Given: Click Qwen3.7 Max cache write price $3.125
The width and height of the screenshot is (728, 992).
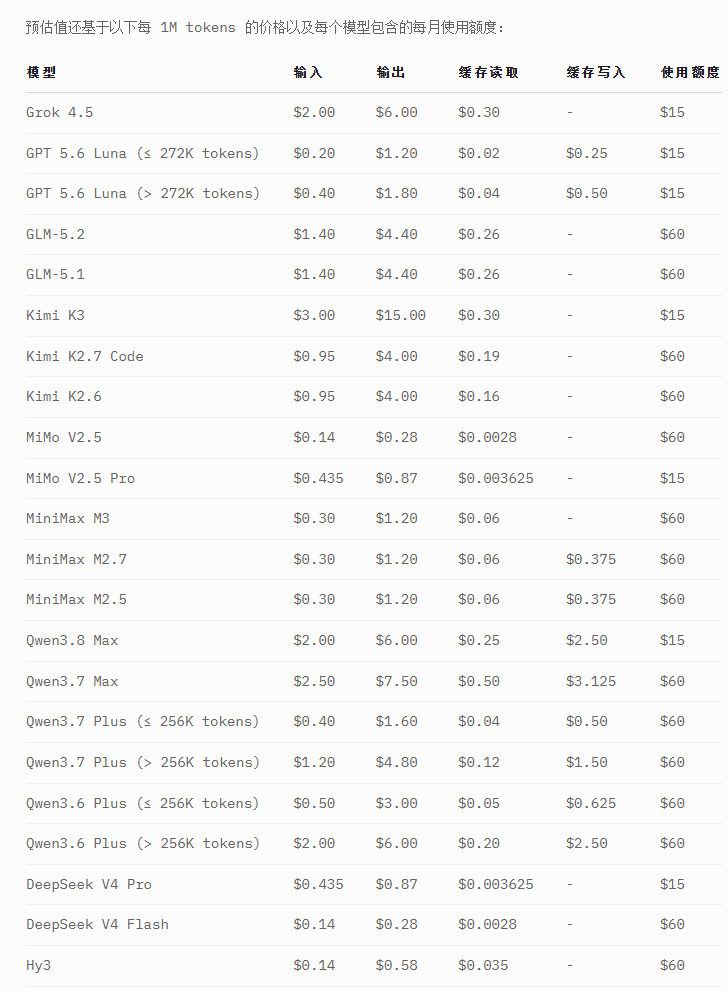Looking at the screenshot, I should click(591, 681).
